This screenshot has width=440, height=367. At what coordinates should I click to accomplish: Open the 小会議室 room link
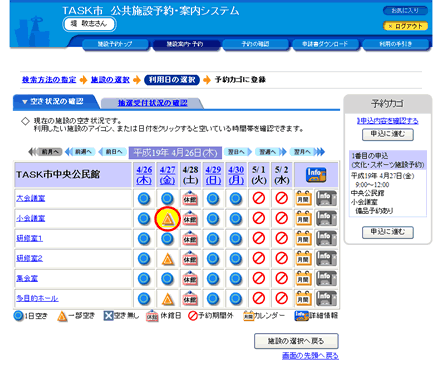[31, 218]
